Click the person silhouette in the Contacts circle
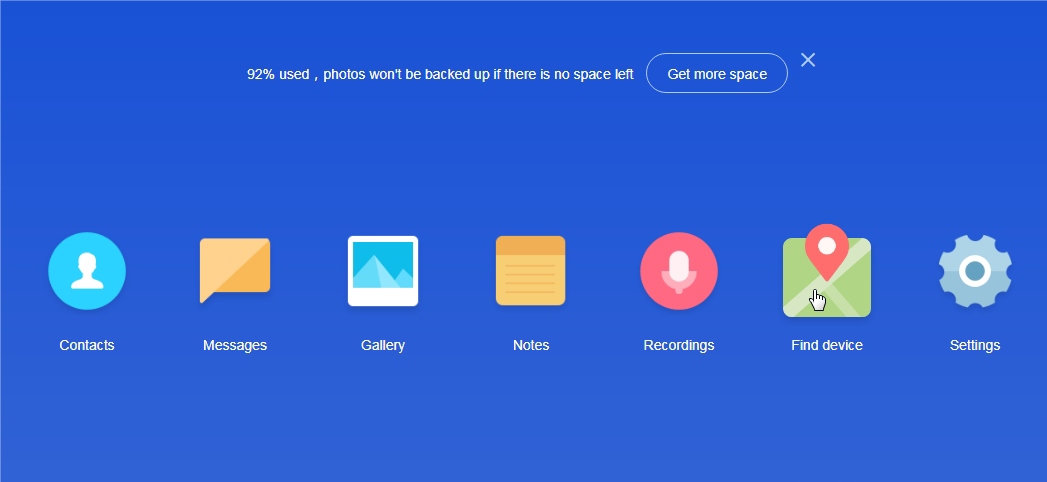The image size is (1047, 482). 87,270
